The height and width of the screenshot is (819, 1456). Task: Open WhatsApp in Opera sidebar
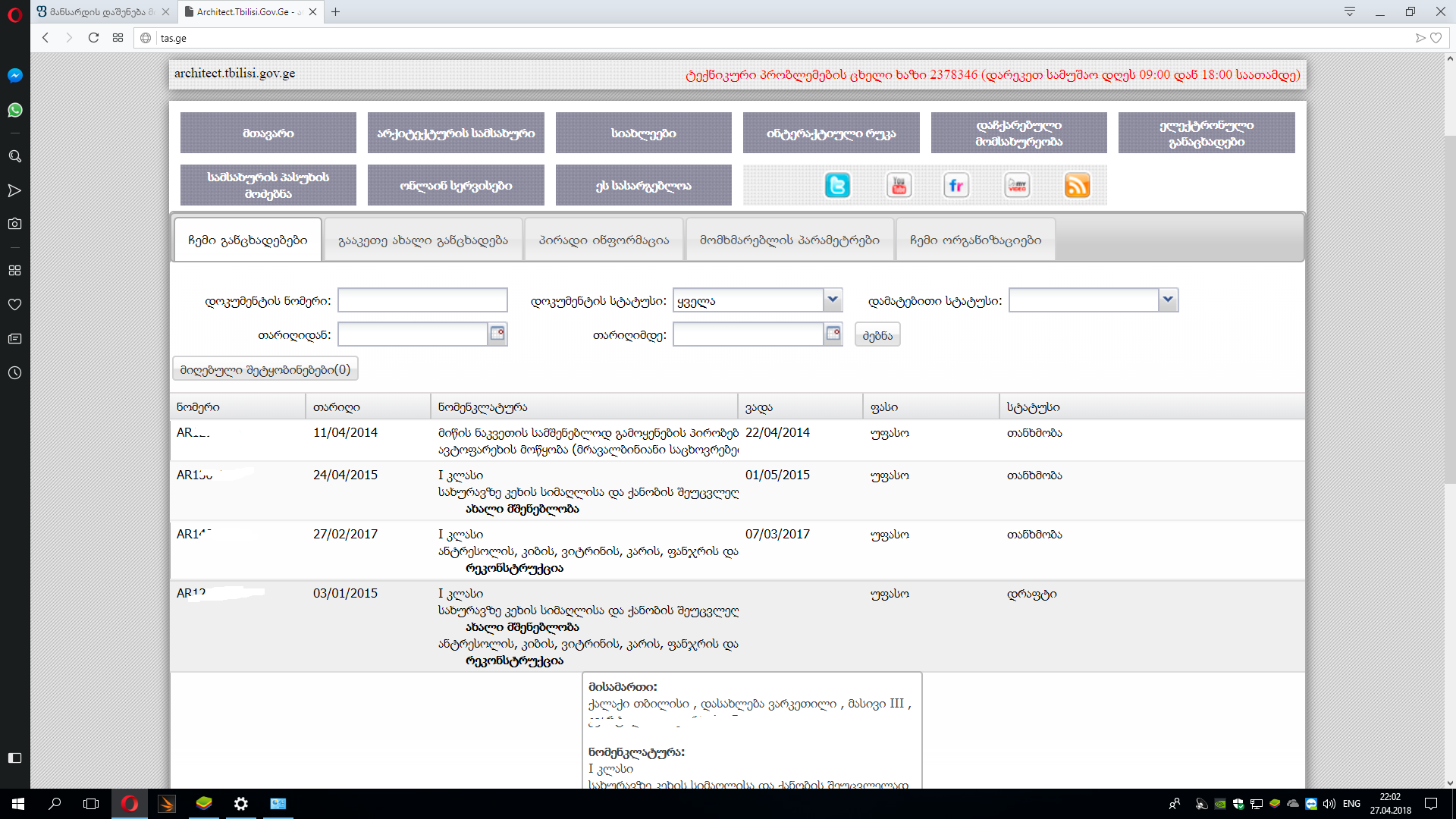(x=14, y=110)
